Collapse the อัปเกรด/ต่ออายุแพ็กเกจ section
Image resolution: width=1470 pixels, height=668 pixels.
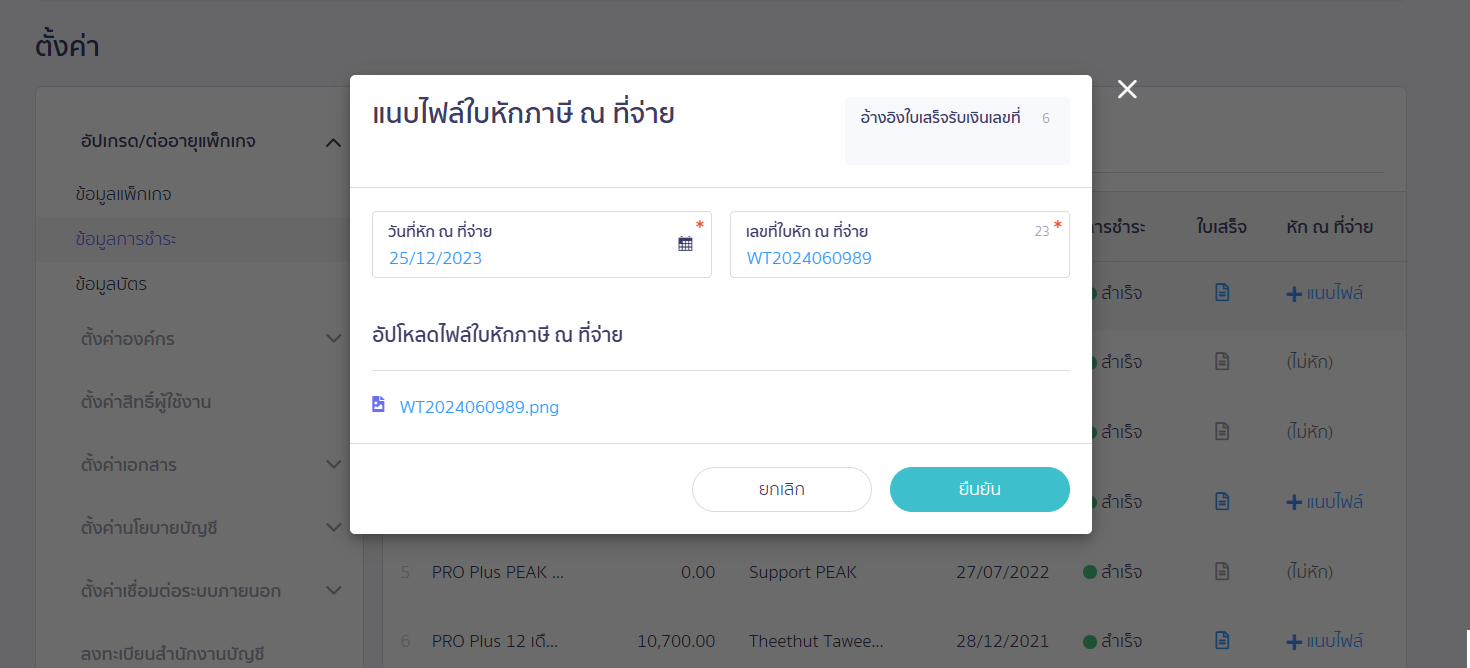[334, 143]
